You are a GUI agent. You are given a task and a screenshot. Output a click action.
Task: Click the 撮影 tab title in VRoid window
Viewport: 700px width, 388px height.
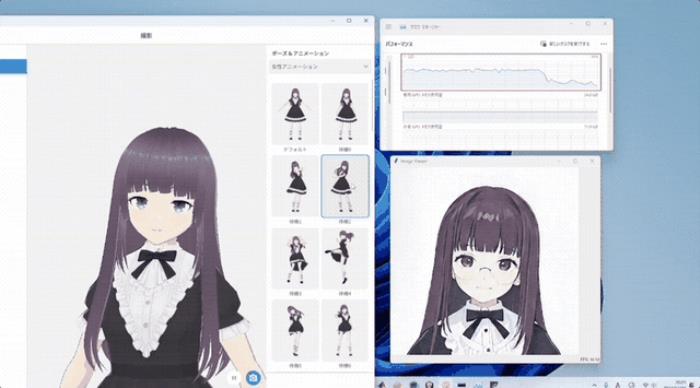[x=146, y=35]
